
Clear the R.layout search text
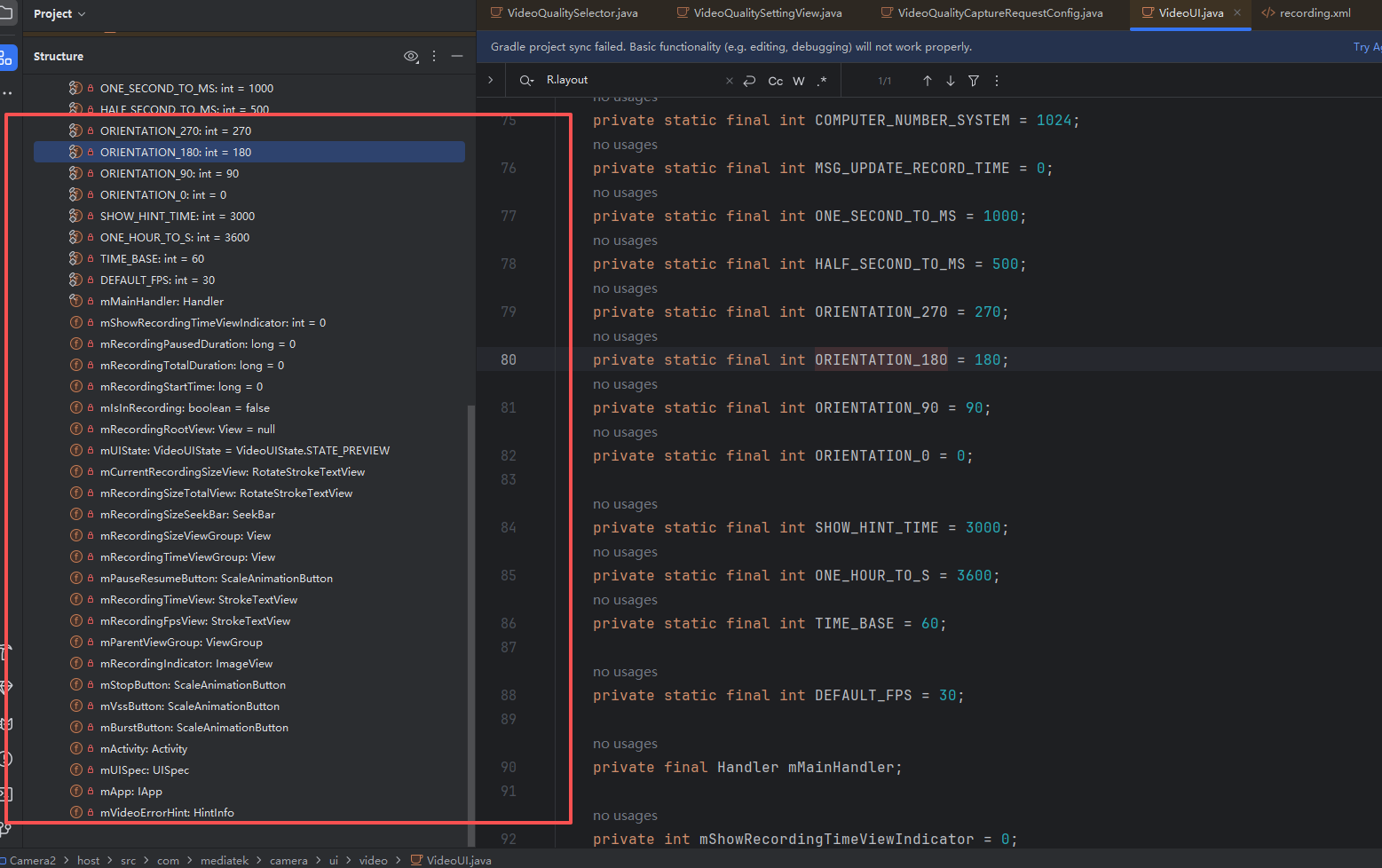[x=730, y=81]
